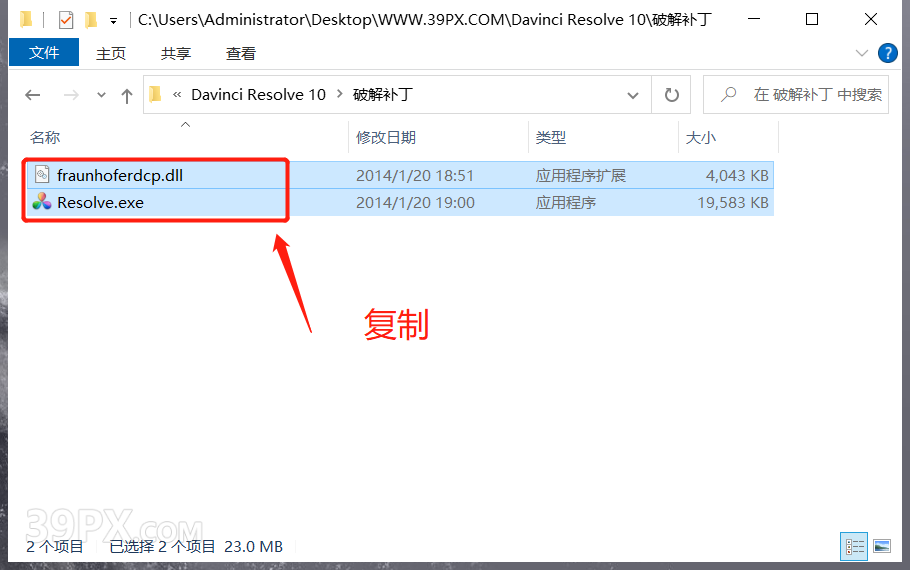The height and width of the screenshot is (570, 910).
Task: Click the search box for 破解补丁
Action: pos(796,95)
